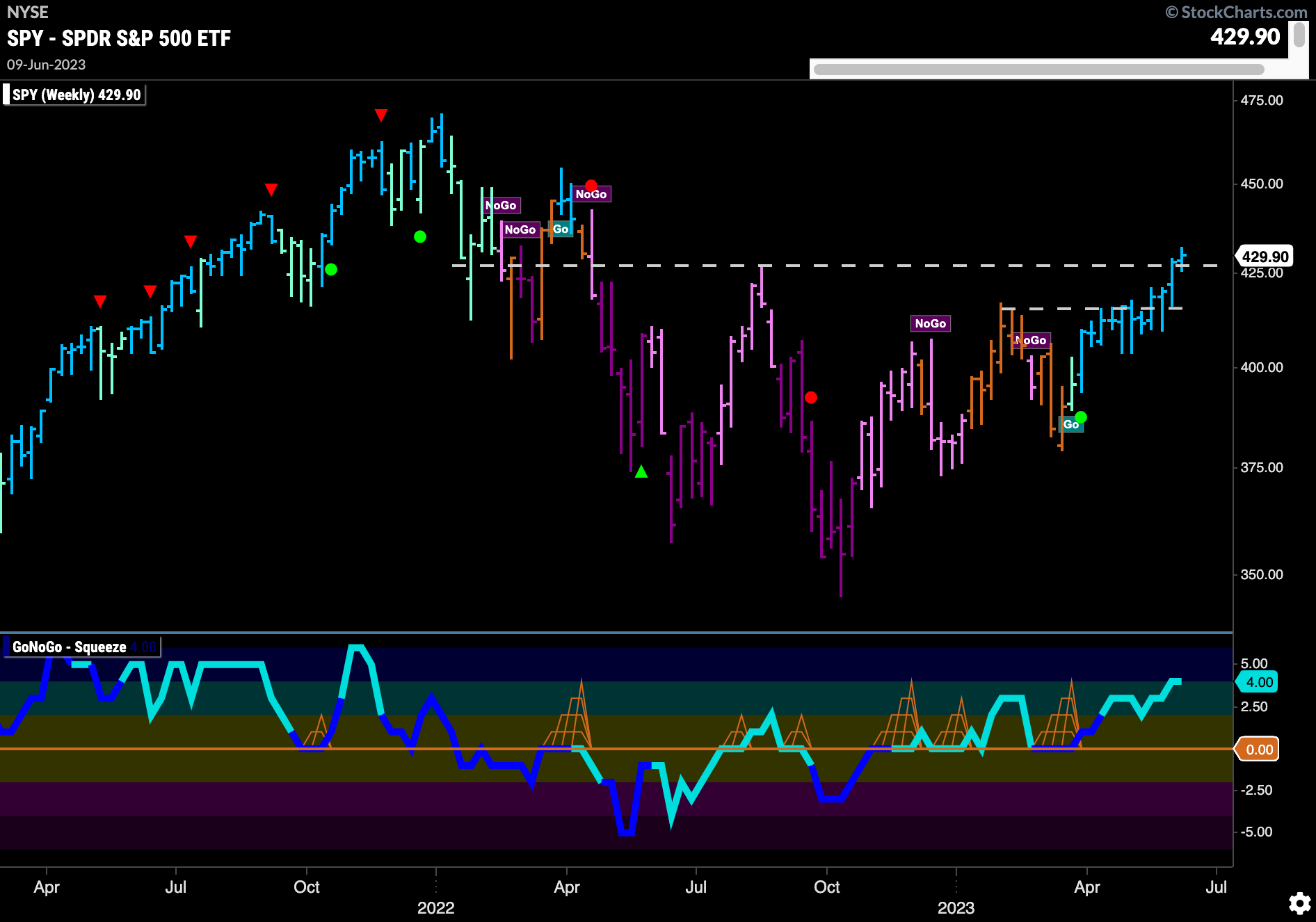Click the green circle beside the 2023 Go label
This screenshot has height=922, width=1316.
[1080, 417]
